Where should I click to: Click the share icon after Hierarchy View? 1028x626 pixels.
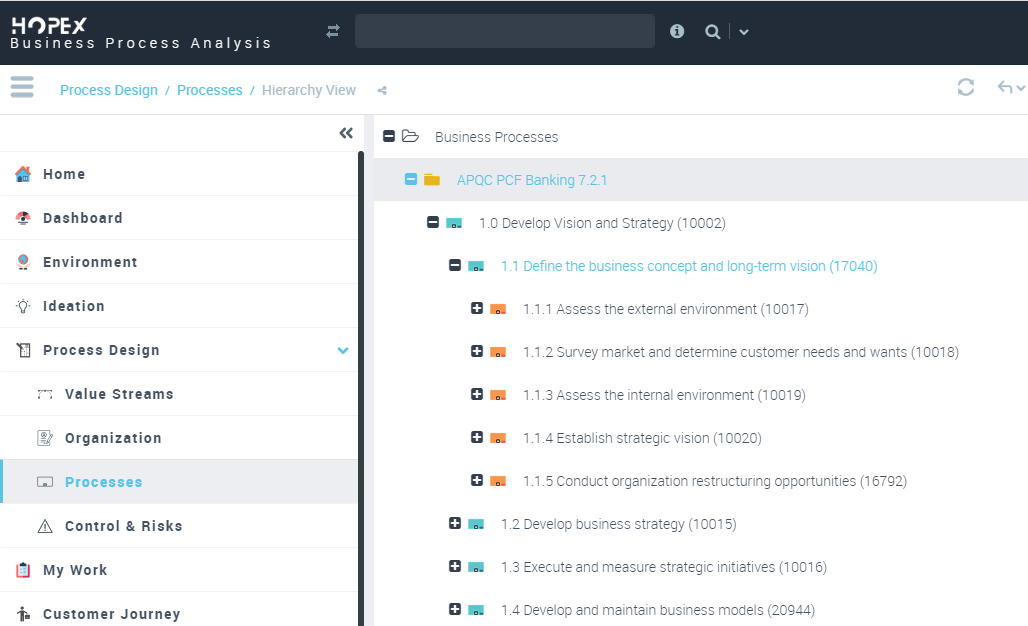(x=382, y=91)
